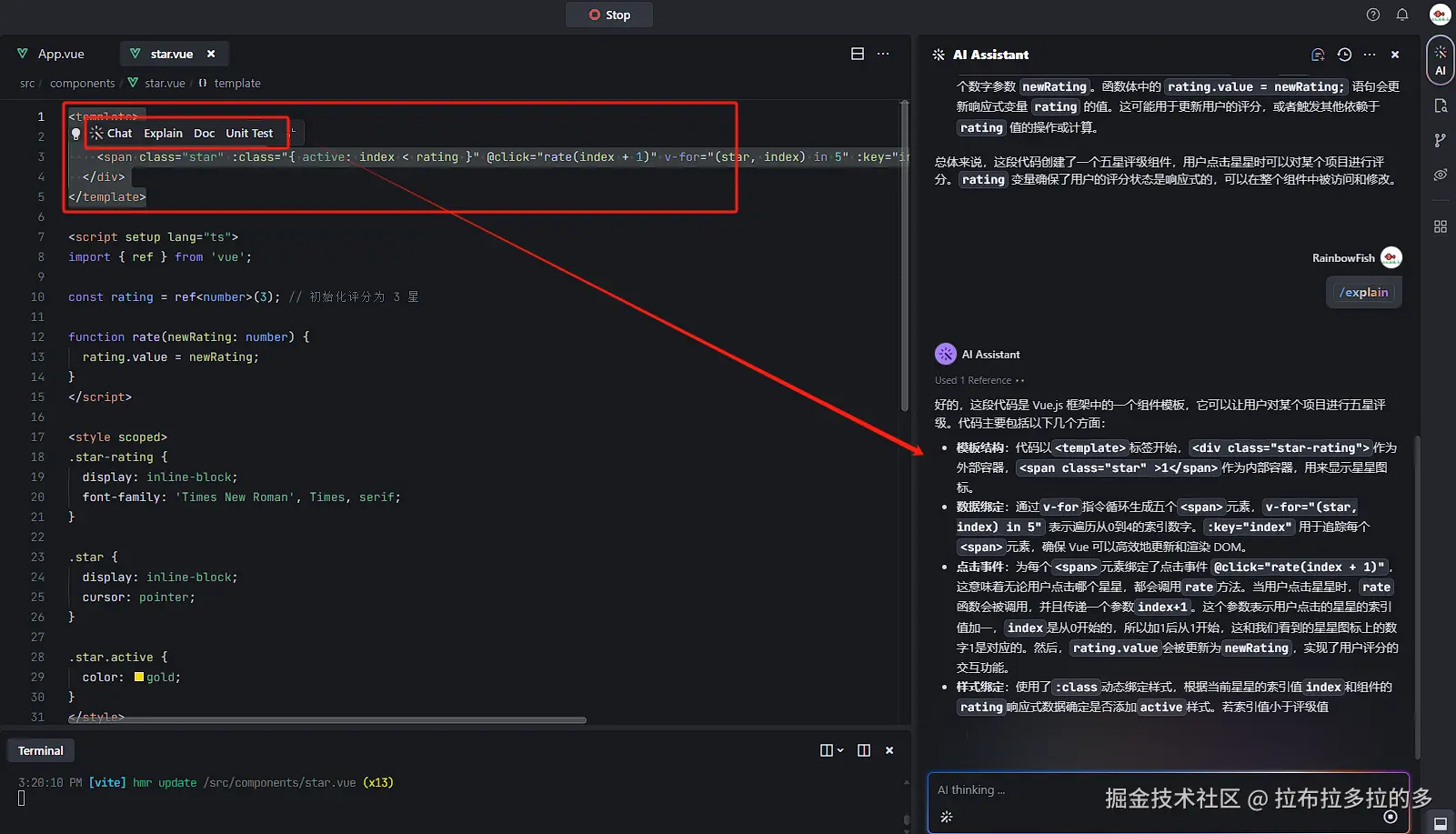Click the RainbowFish user avatar in chat
The height and width of the screenshot is (834, 1456).
1391,257
